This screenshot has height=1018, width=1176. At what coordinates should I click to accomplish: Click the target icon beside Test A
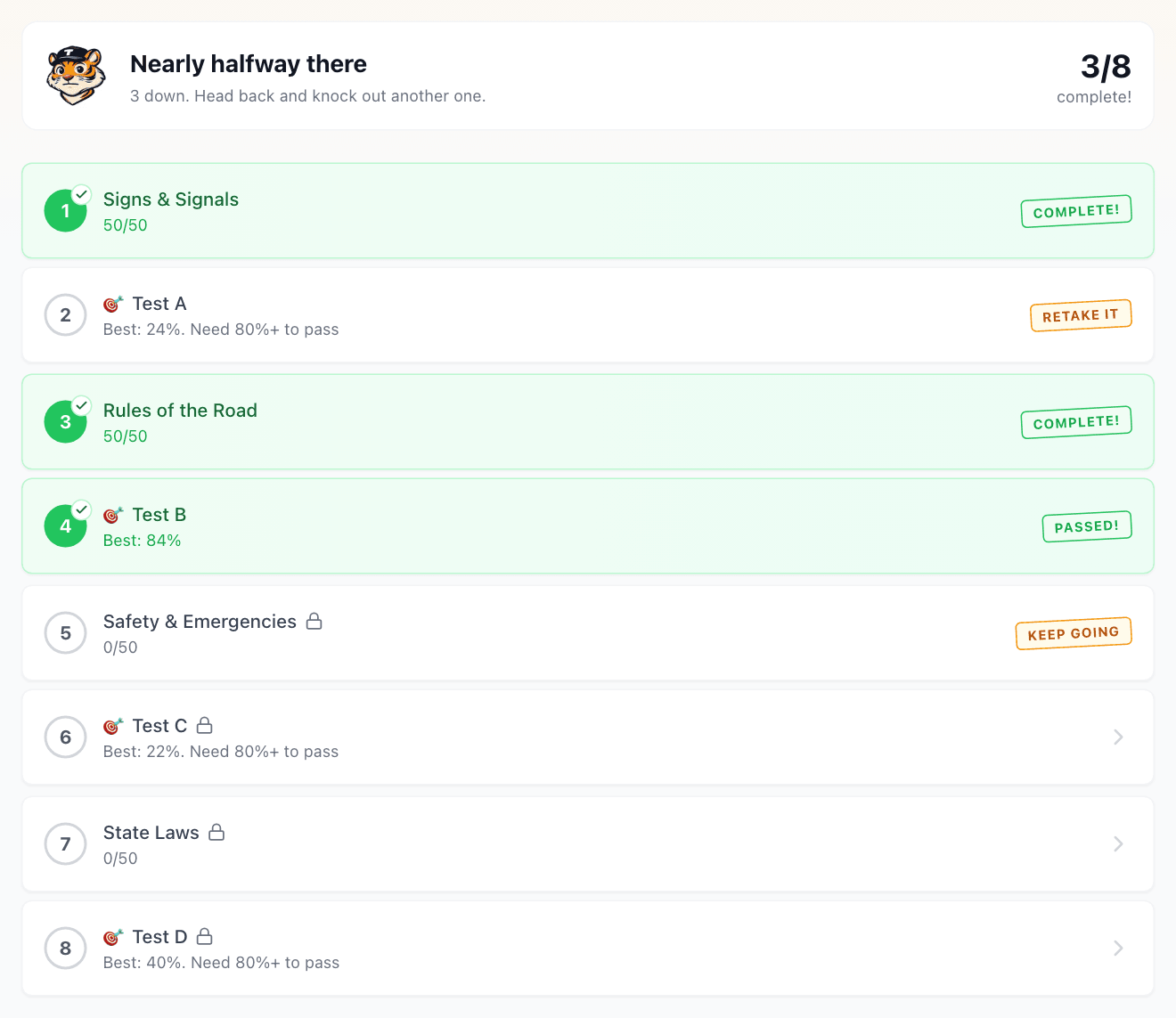[113, 305]
